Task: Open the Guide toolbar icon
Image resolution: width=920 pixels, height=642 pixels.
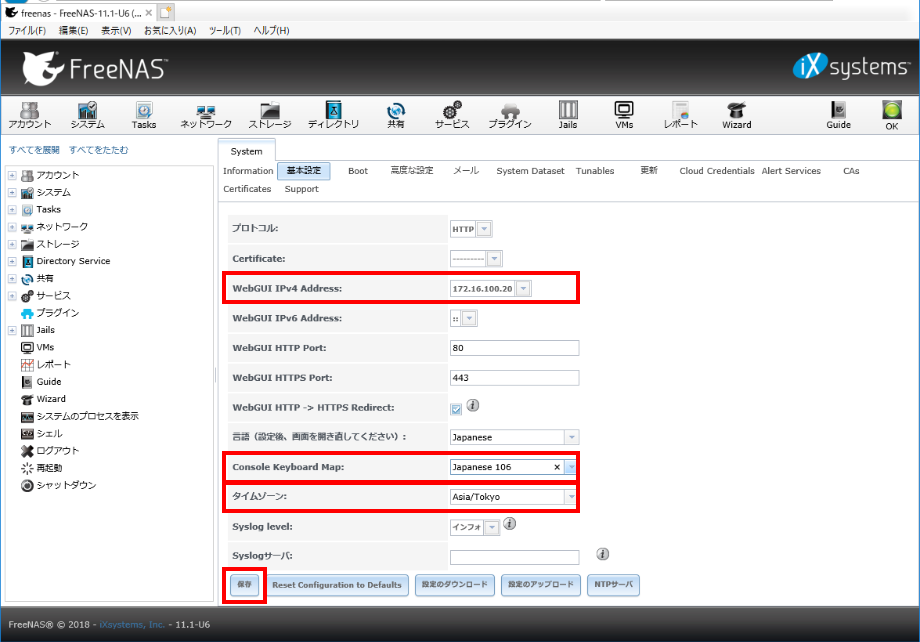Action: [838, 115]
